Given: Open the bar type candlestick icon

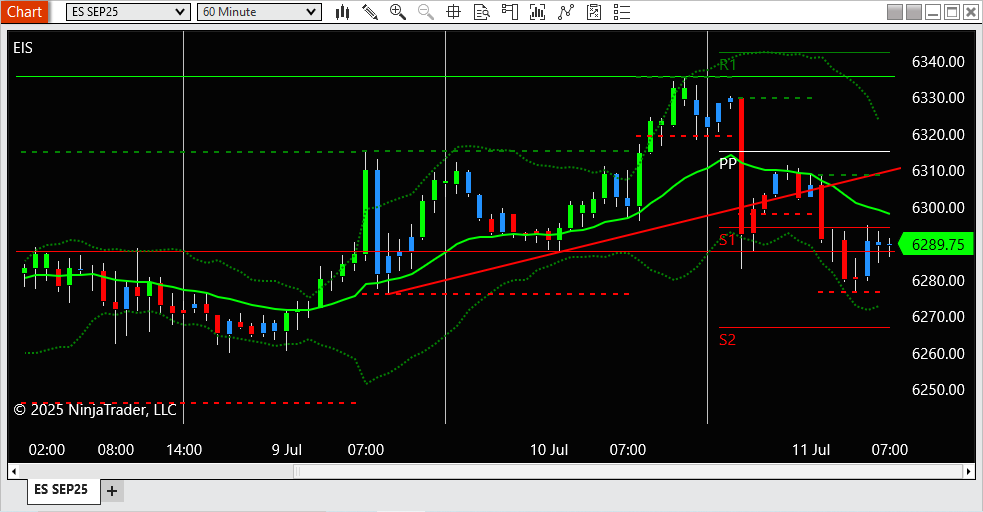Looking at the screenshot, I should pos(342,12).
